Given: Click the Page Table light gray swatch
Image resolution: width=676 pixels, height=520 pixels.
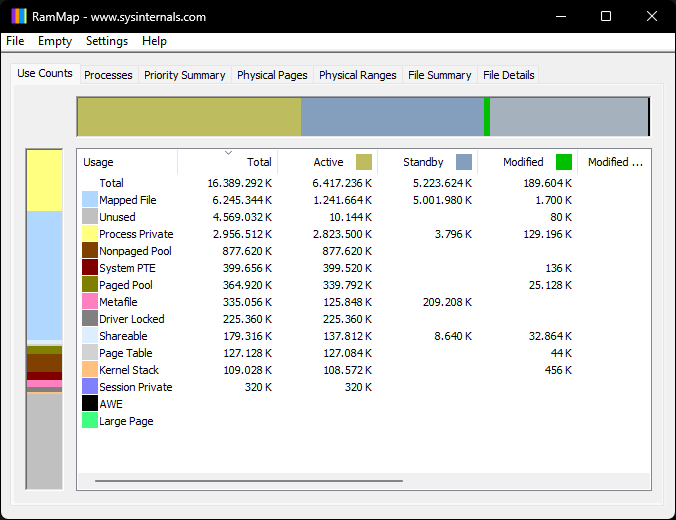Looking at the screenshot, I should coord(90,353).
